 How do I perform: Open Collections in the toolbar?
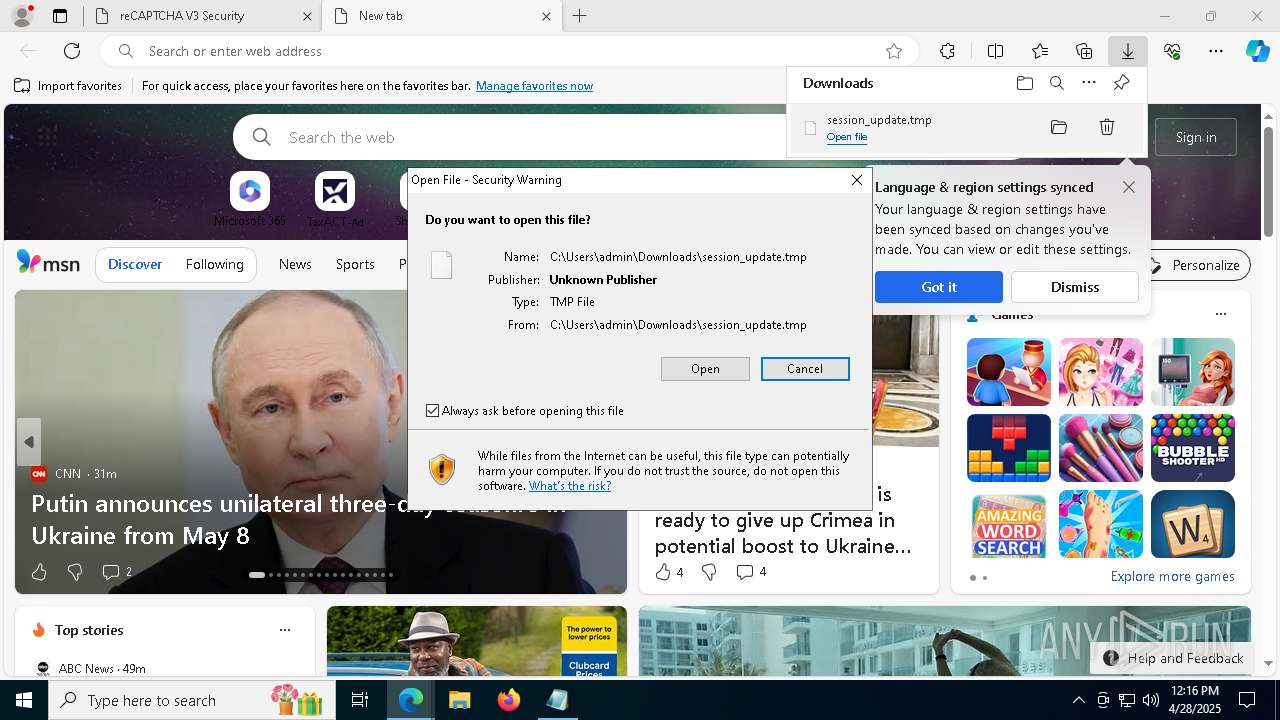pos(1084,51)
